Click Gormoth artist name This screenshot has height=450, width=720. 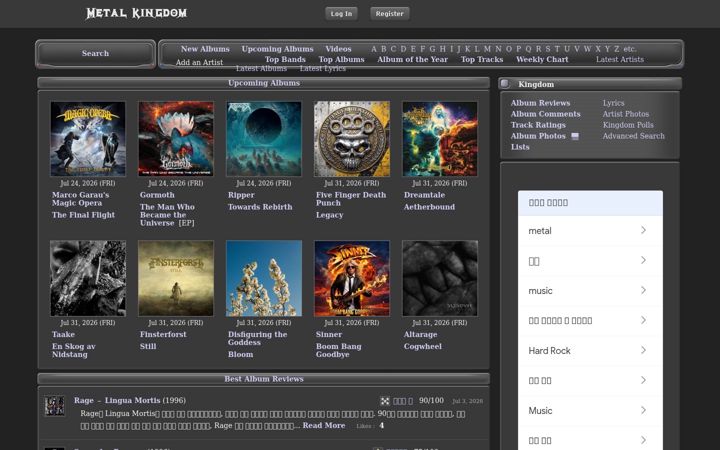tap(157, 195)
